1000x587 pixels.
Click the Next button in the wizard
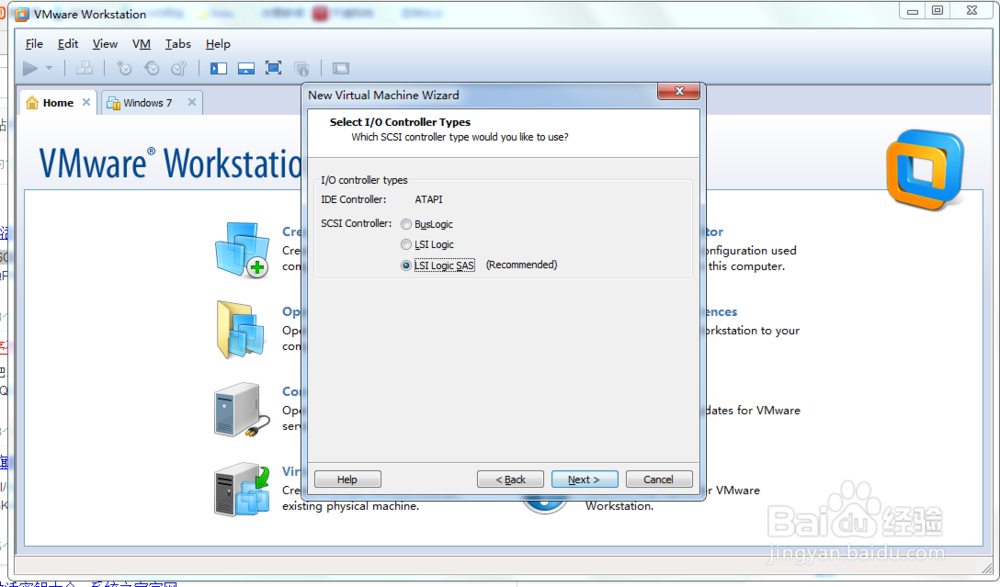click(584, 479)
